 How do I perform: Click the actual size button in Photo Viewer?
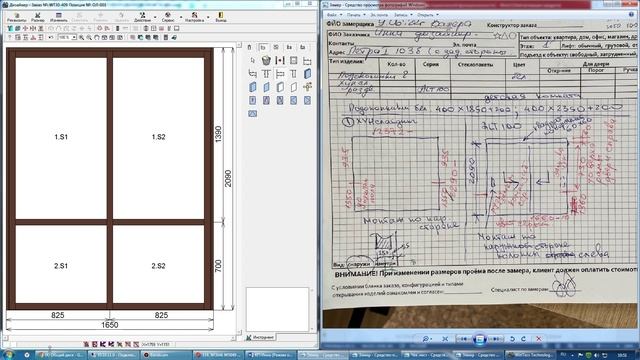point(445,339)
